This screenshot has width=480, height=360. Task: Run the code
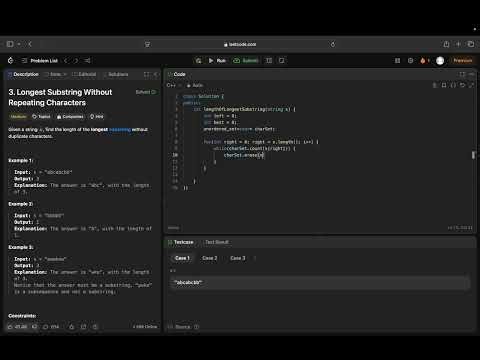[x=217, y=60]
